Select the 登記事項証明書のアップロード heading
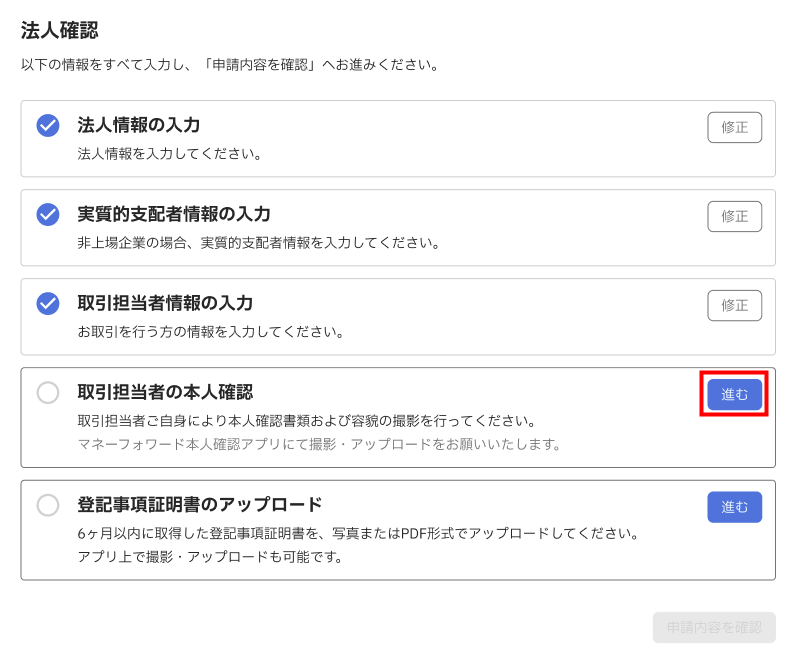This screenshot has height=666, width=794. pos(200,504)
